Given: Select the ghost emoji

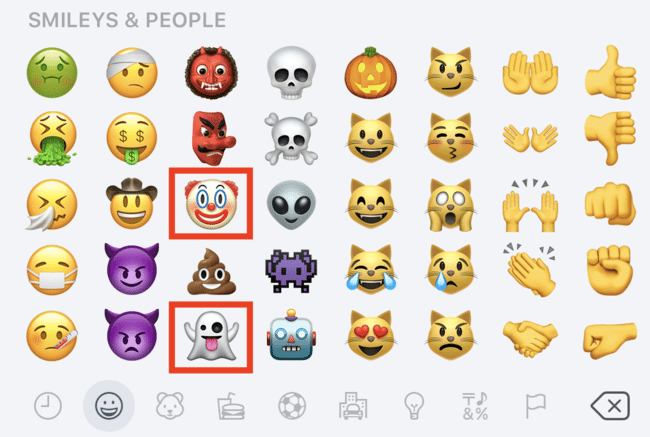Looking at the screenshot, I should [211, 337].
